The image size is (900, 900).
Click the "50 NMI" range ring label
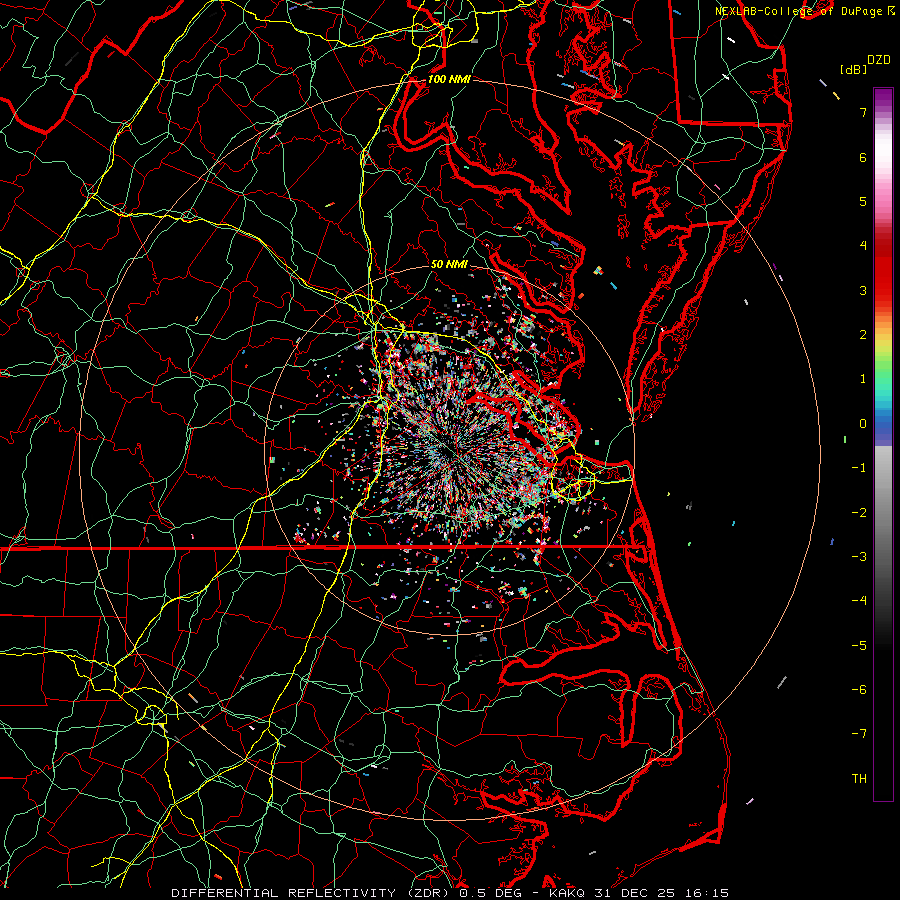coord(449,264)
